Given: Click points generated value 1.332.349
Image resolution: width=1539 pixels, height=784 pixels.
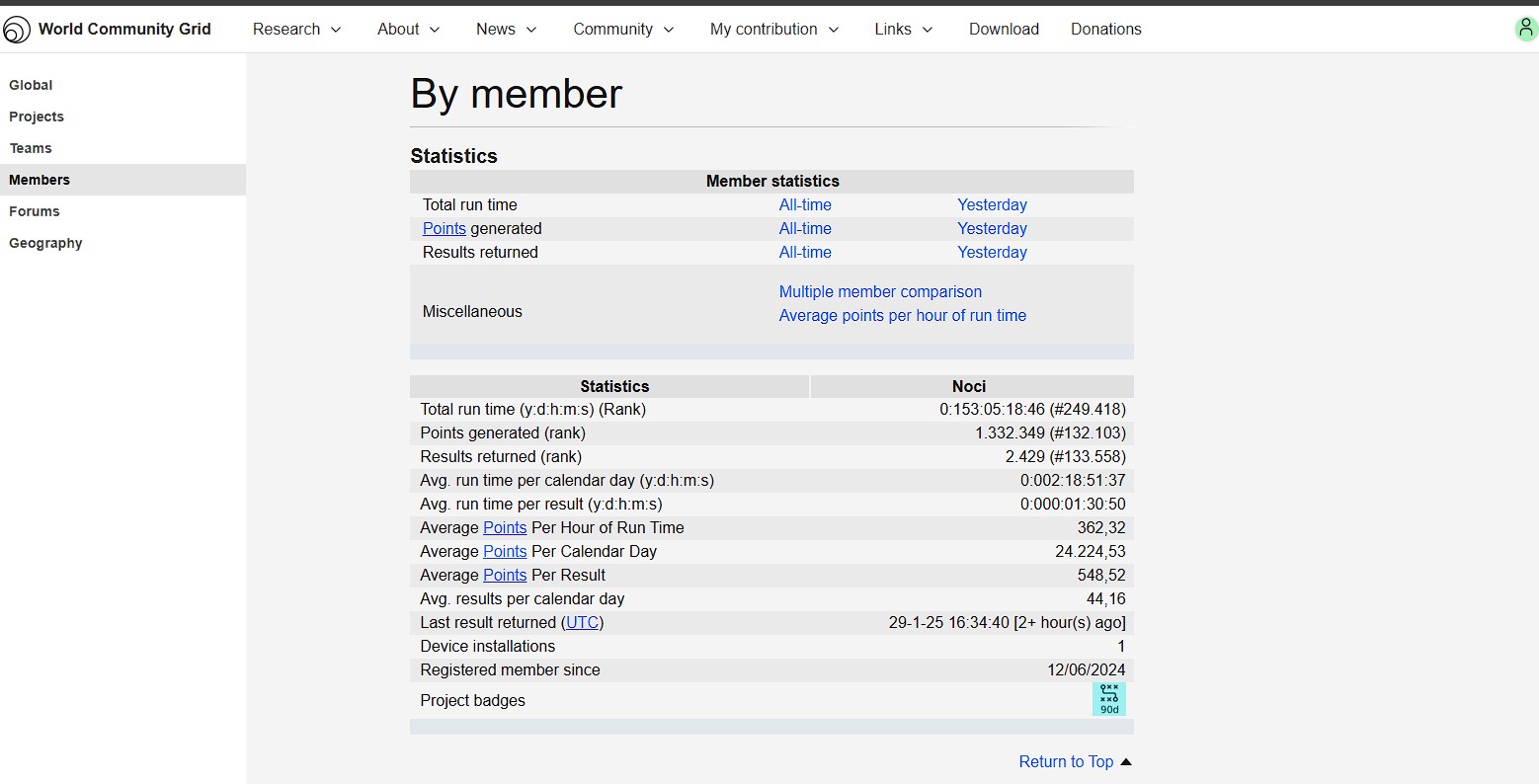Looking at the screenshot, I should pos(1011,432).
